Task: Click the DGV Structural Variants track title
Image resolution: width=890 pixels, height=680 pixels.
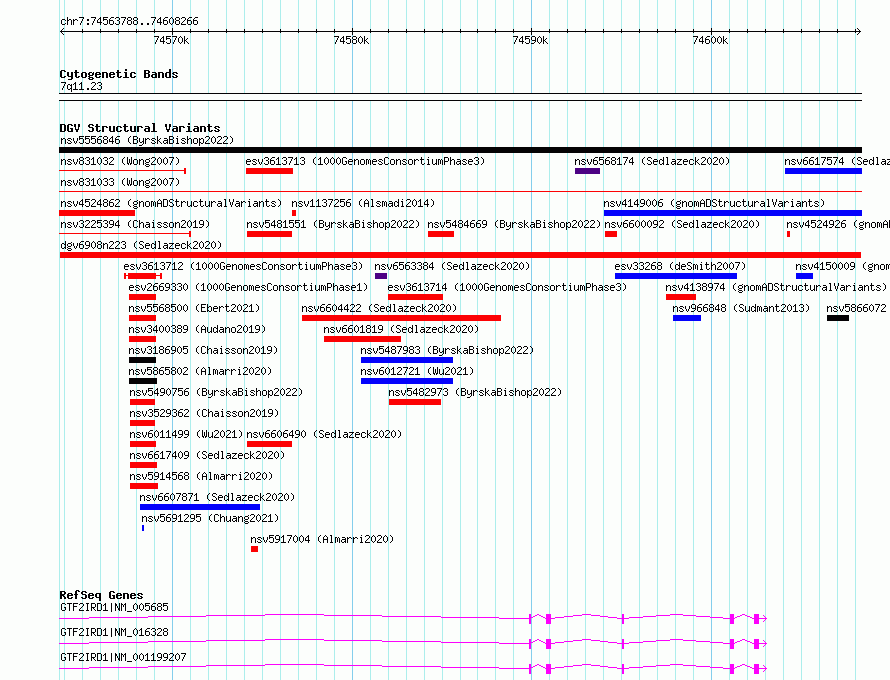Action: [140, 128]
